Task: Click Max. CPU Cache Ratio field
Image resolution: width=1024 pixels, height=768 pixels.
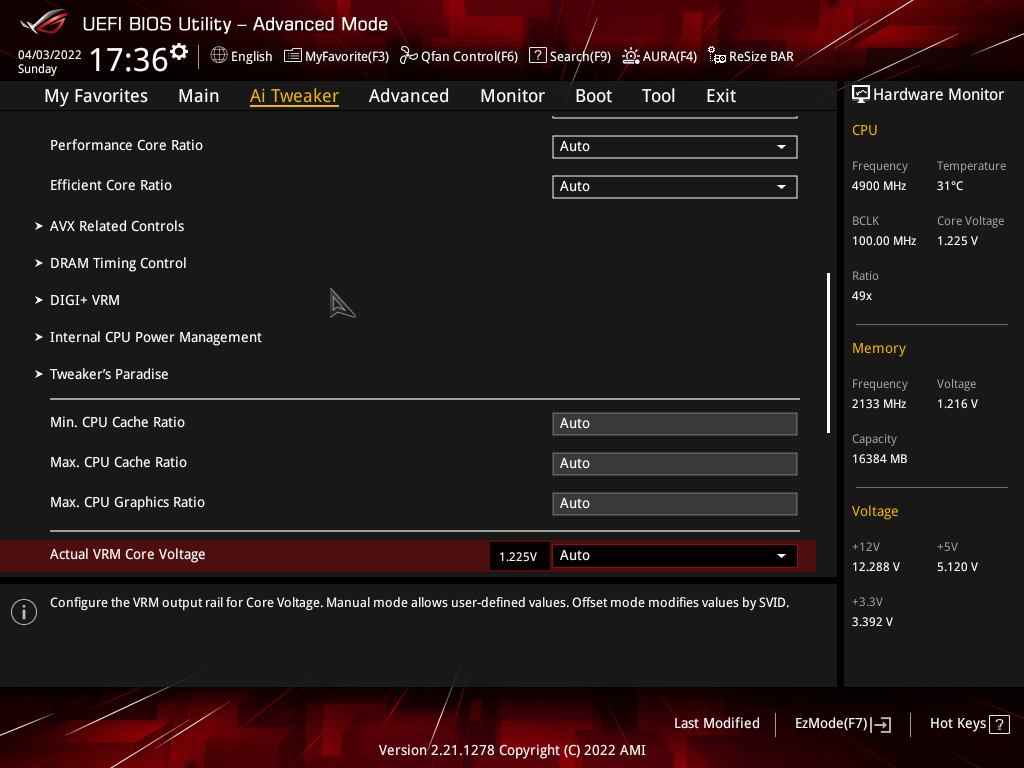Action: click(x=675, y=464)
